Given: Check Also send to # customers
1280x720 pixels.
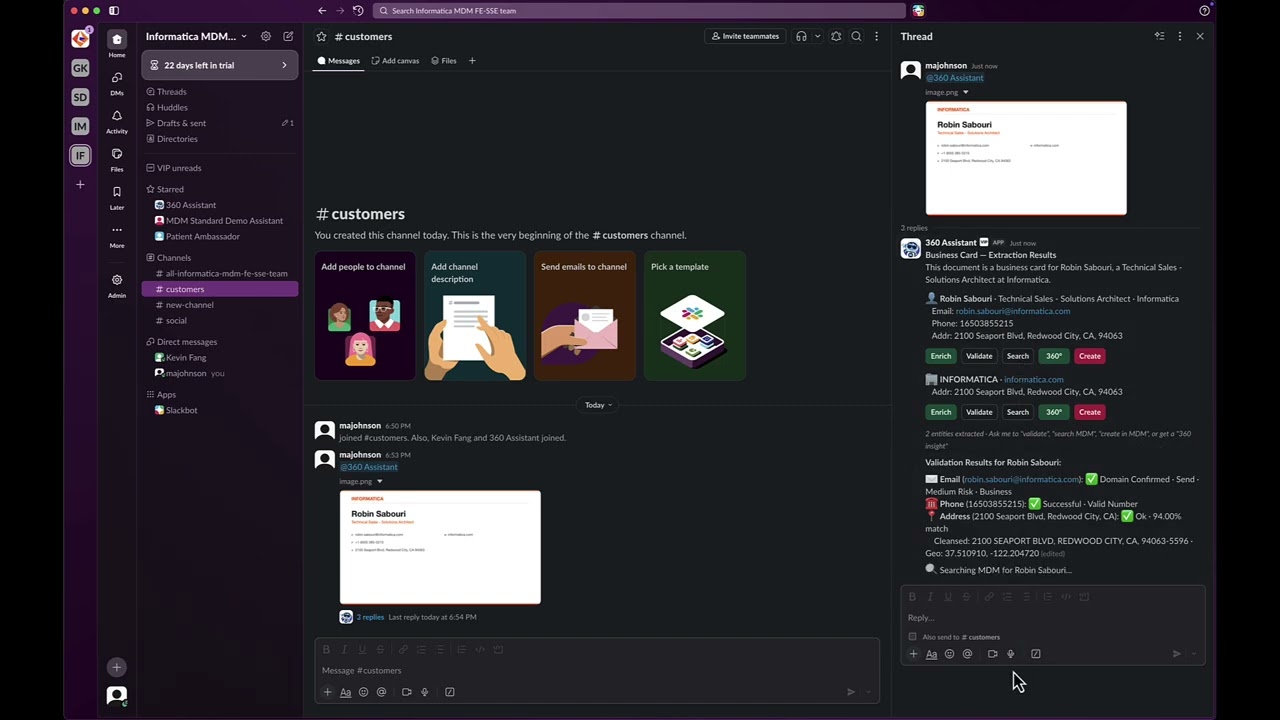Looking at the screenshot, I should [912, 637].
